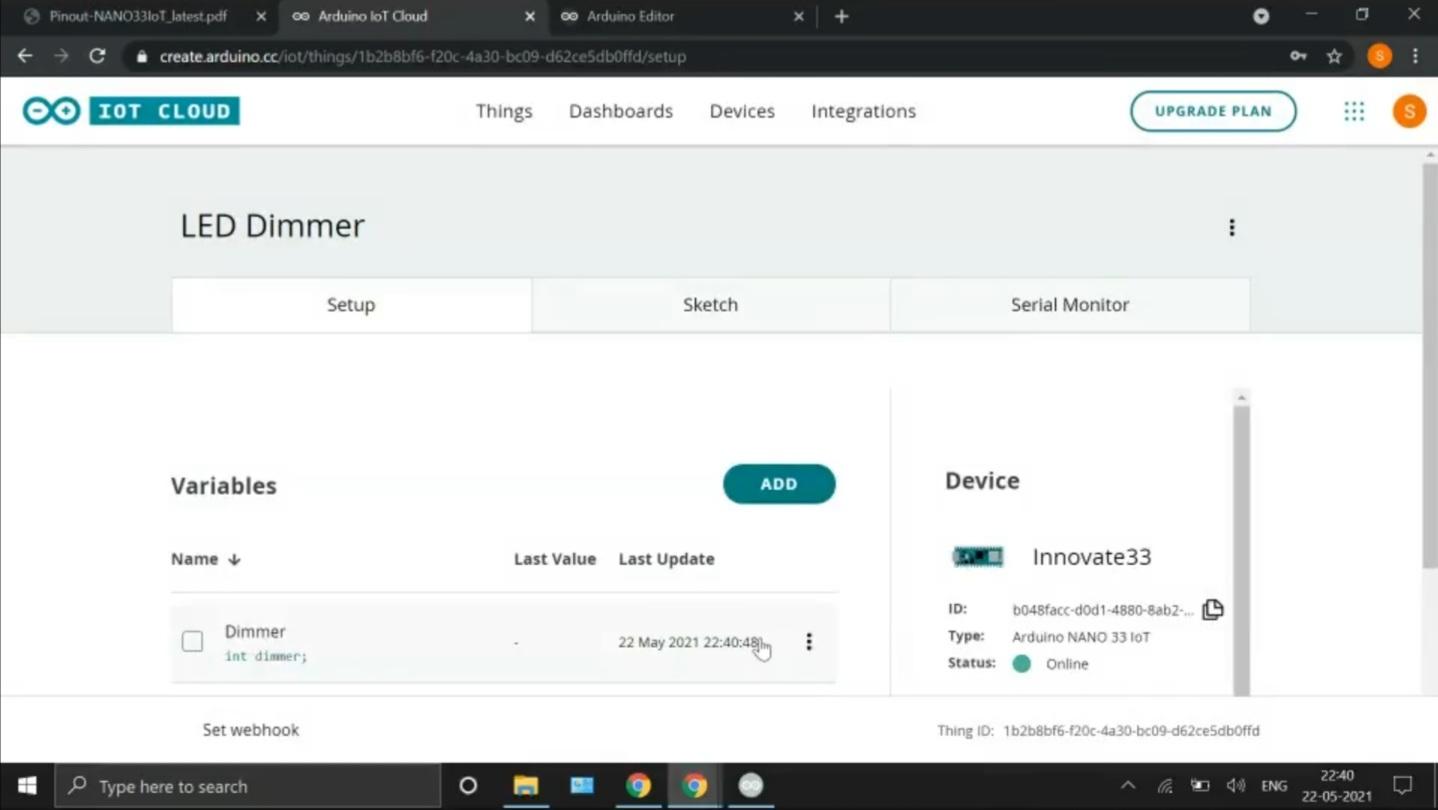Switch to the Sketch tab
The image size is (1438, 810).
(710, 305)
